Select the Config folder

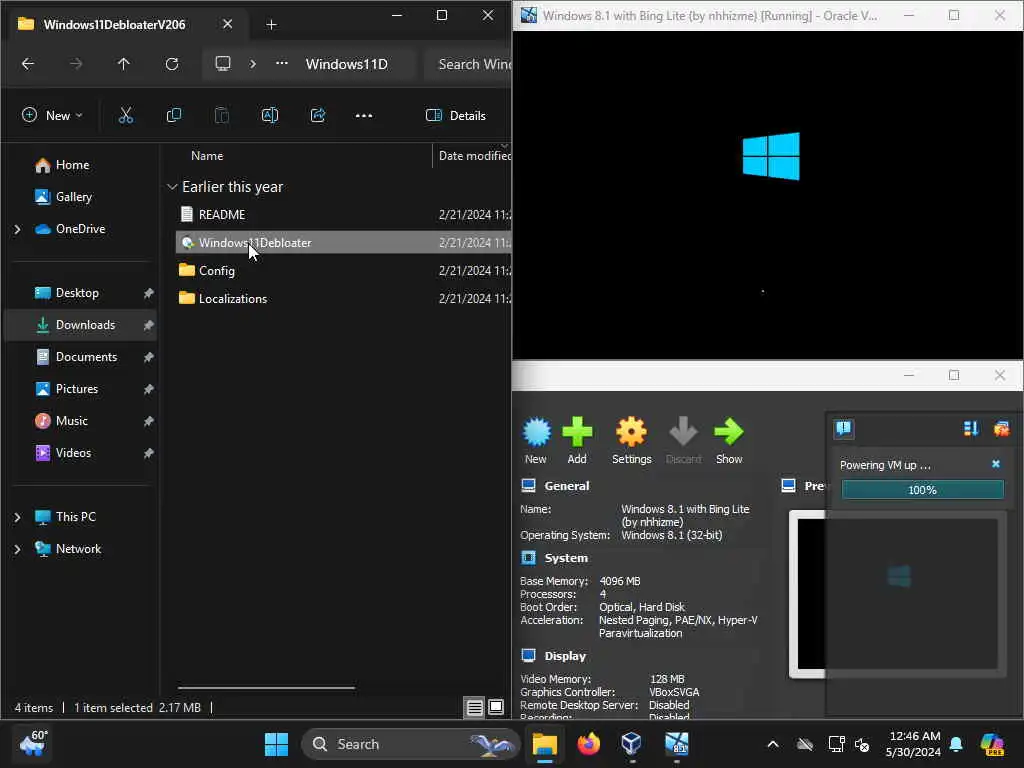pyautogui.click(x=344, y=271)
